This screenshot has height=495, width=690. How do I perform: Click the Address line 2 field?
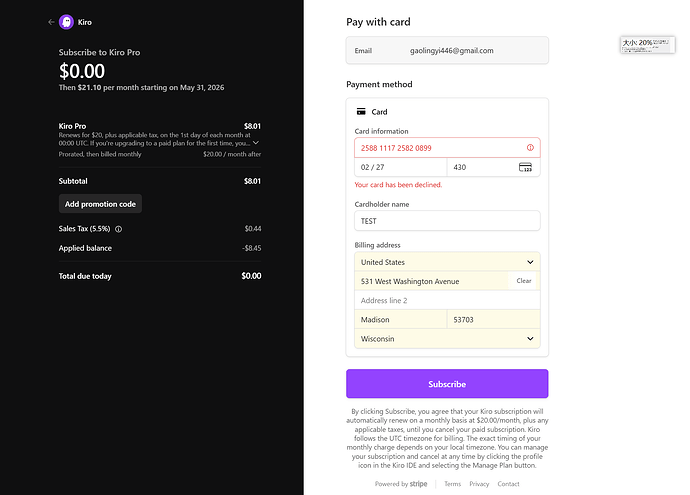pos(447,301)
